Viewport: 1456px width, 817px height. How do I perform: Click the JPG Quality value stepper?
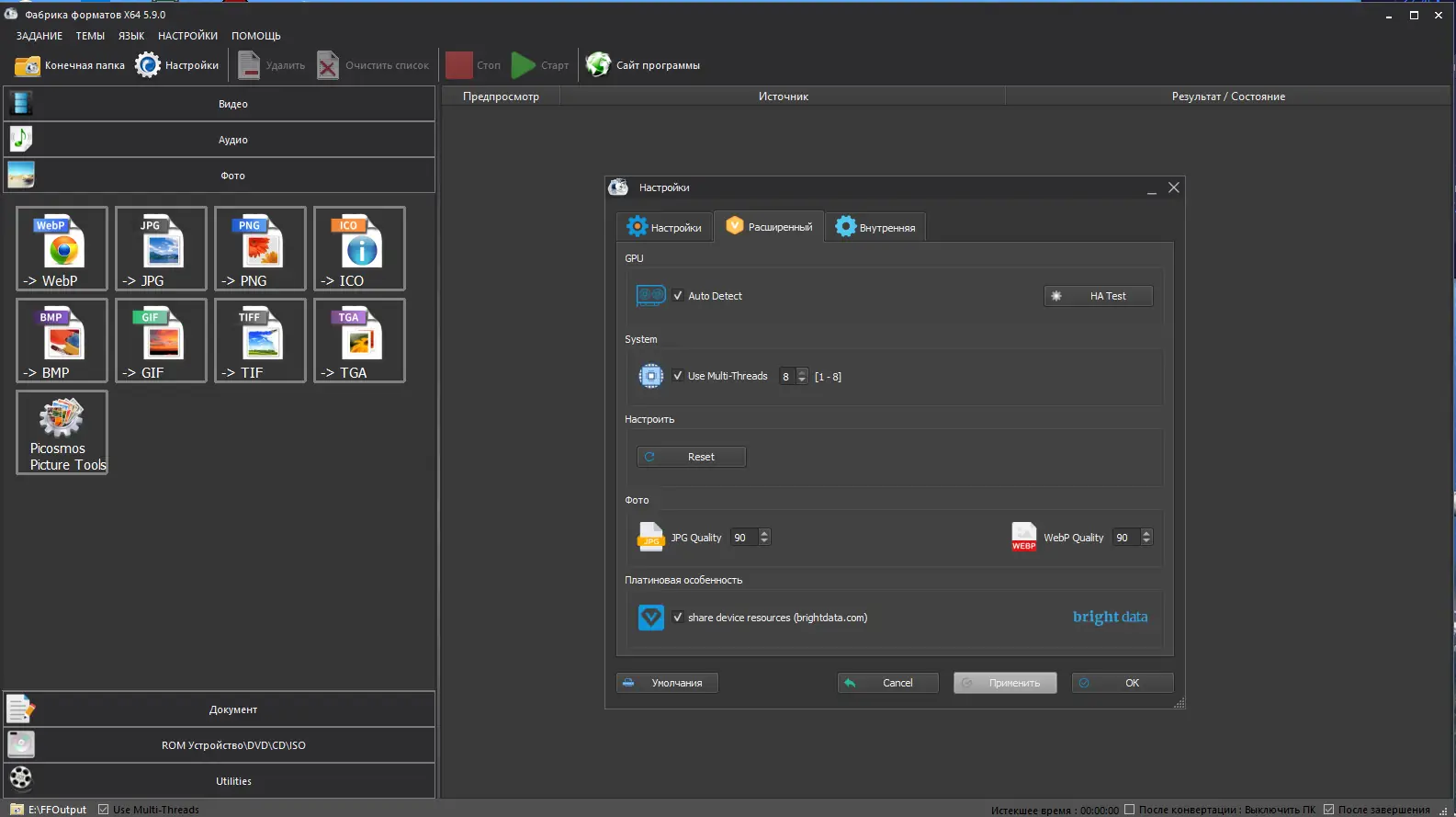(764, 537)
